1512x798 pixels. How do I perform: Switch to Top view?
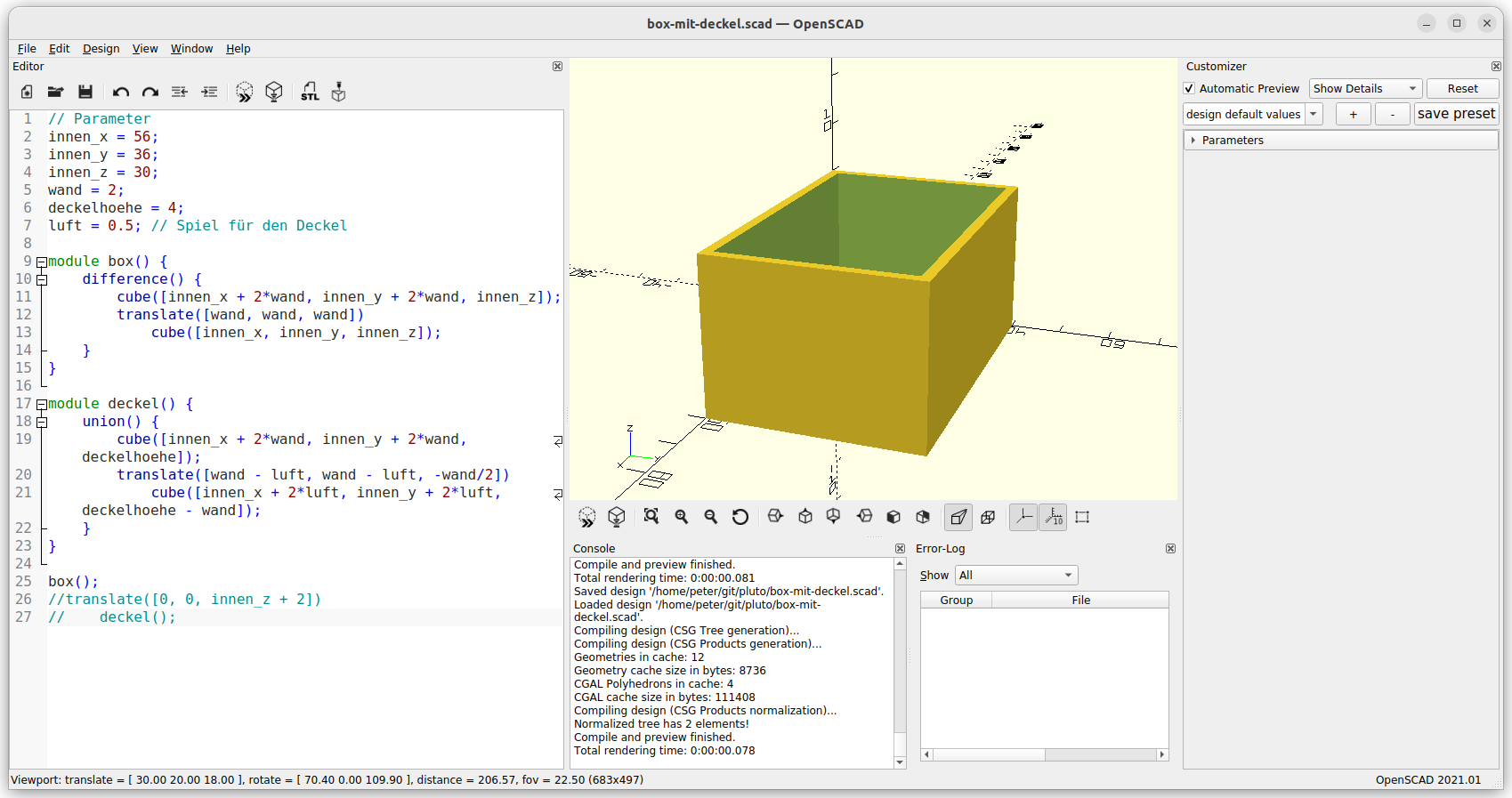(805, 517)
